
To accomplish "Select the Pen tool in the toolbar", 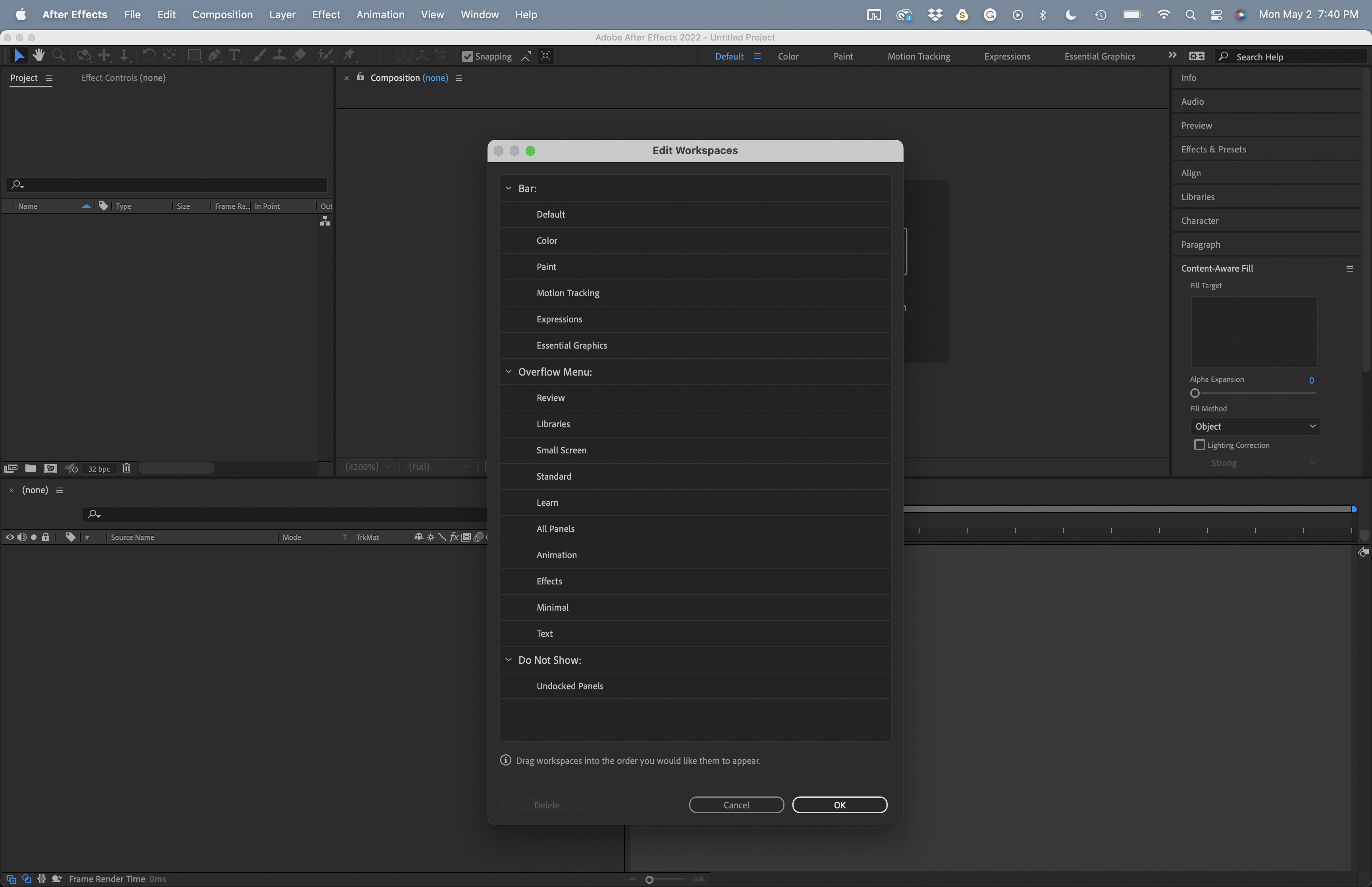I will (x=215, y=55).
